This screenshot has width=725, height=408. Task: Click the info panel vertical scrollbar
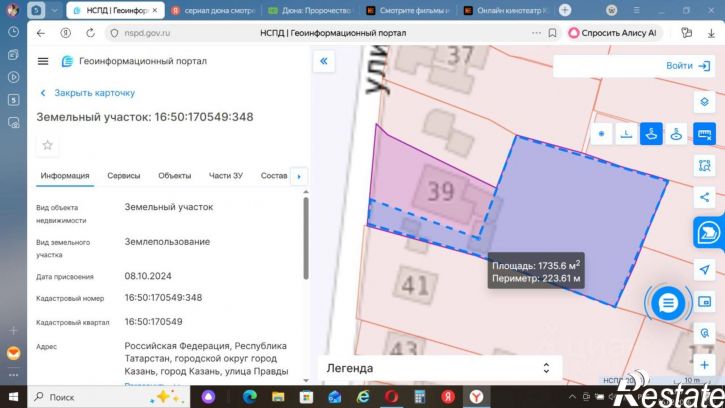(x=306, y=239)
